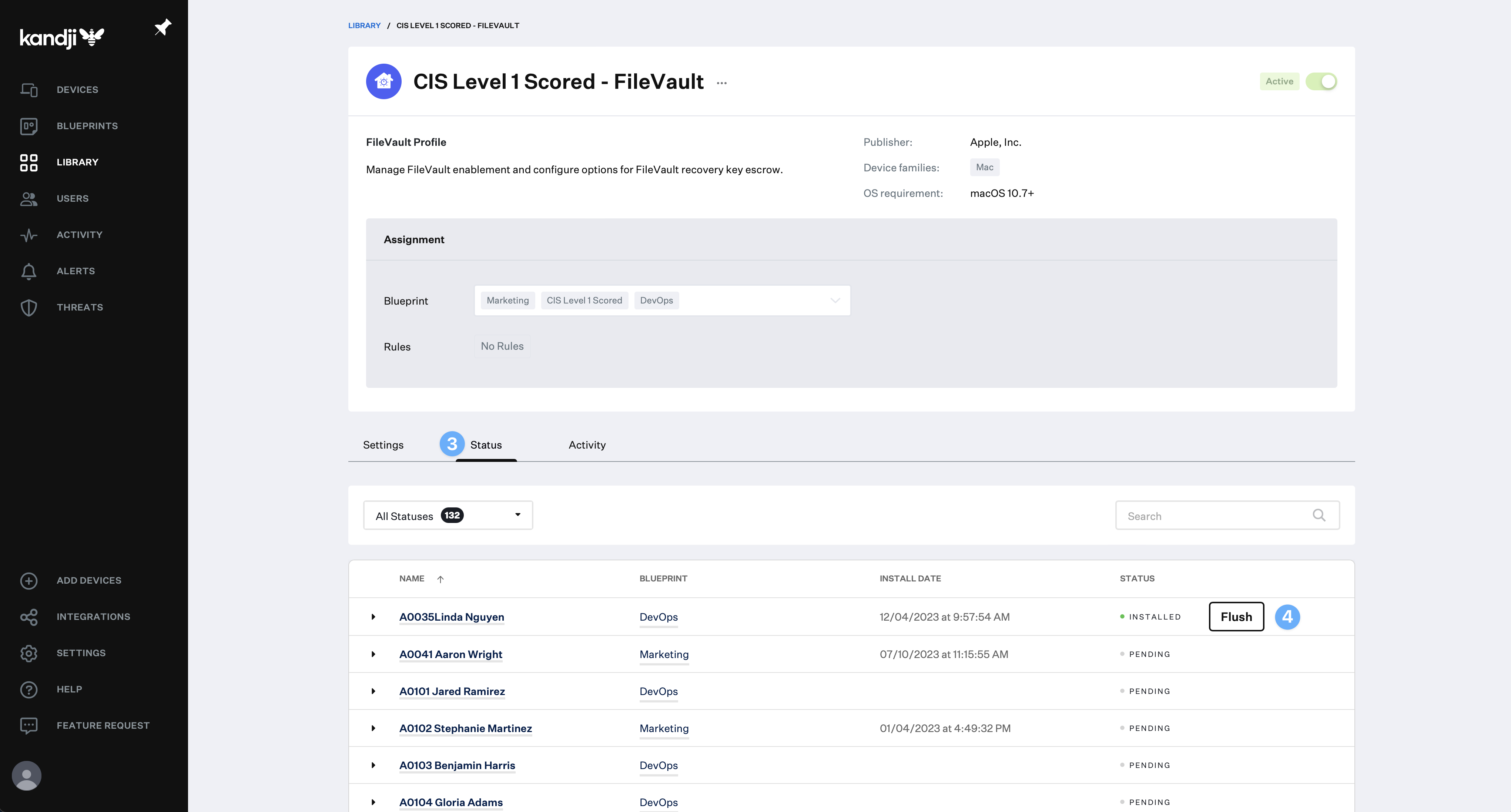Expand the Blueprint assignment dropdown

pyautogui.click(x=835, y=301)
